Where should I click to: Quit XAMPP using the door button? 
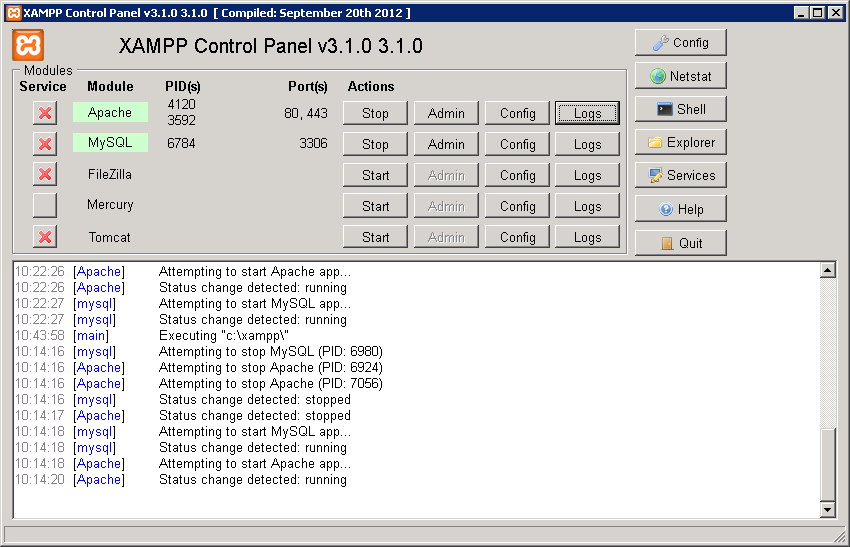(x=680, y=243)
